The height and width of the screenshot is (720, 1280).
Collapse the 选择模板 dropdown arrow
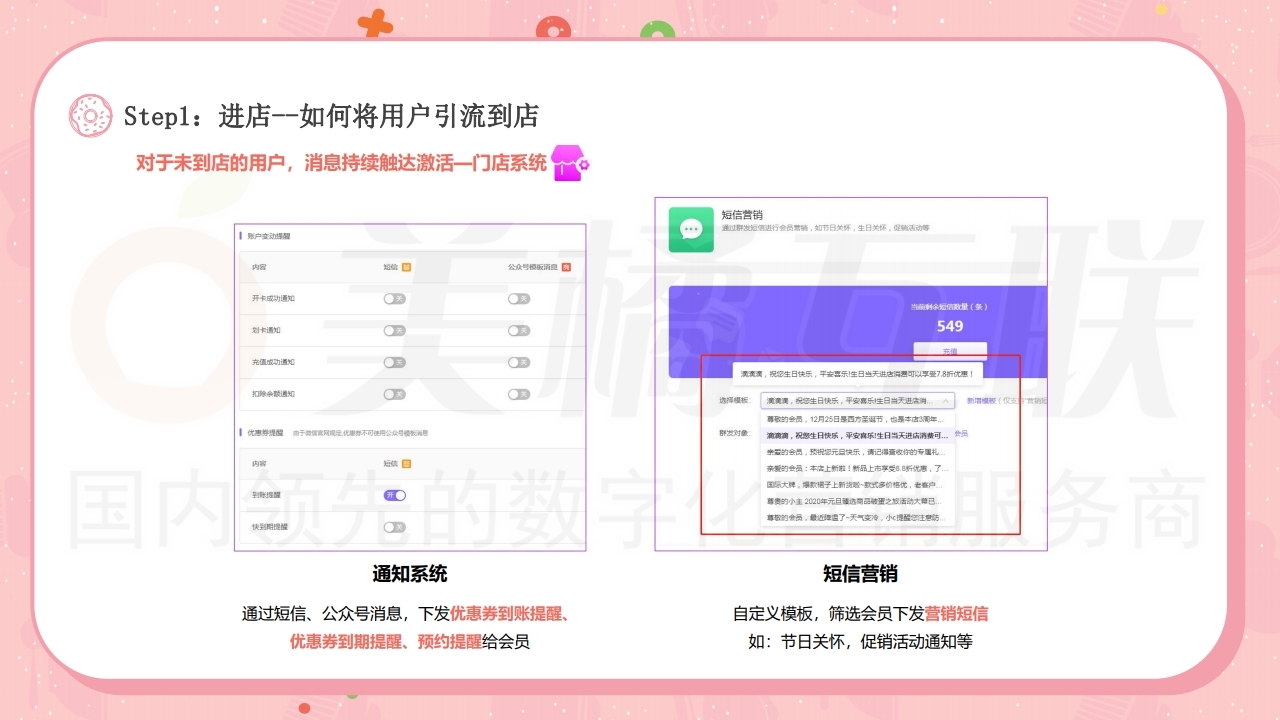(x=947, y=400)
